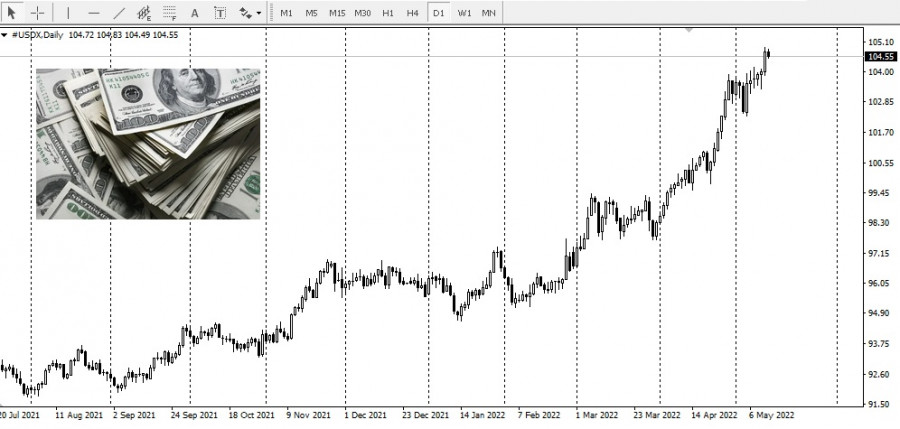Click the #USDX.Daily chart title
The image size is (900, 429).
pyautogui.click(x=38, y=35)
